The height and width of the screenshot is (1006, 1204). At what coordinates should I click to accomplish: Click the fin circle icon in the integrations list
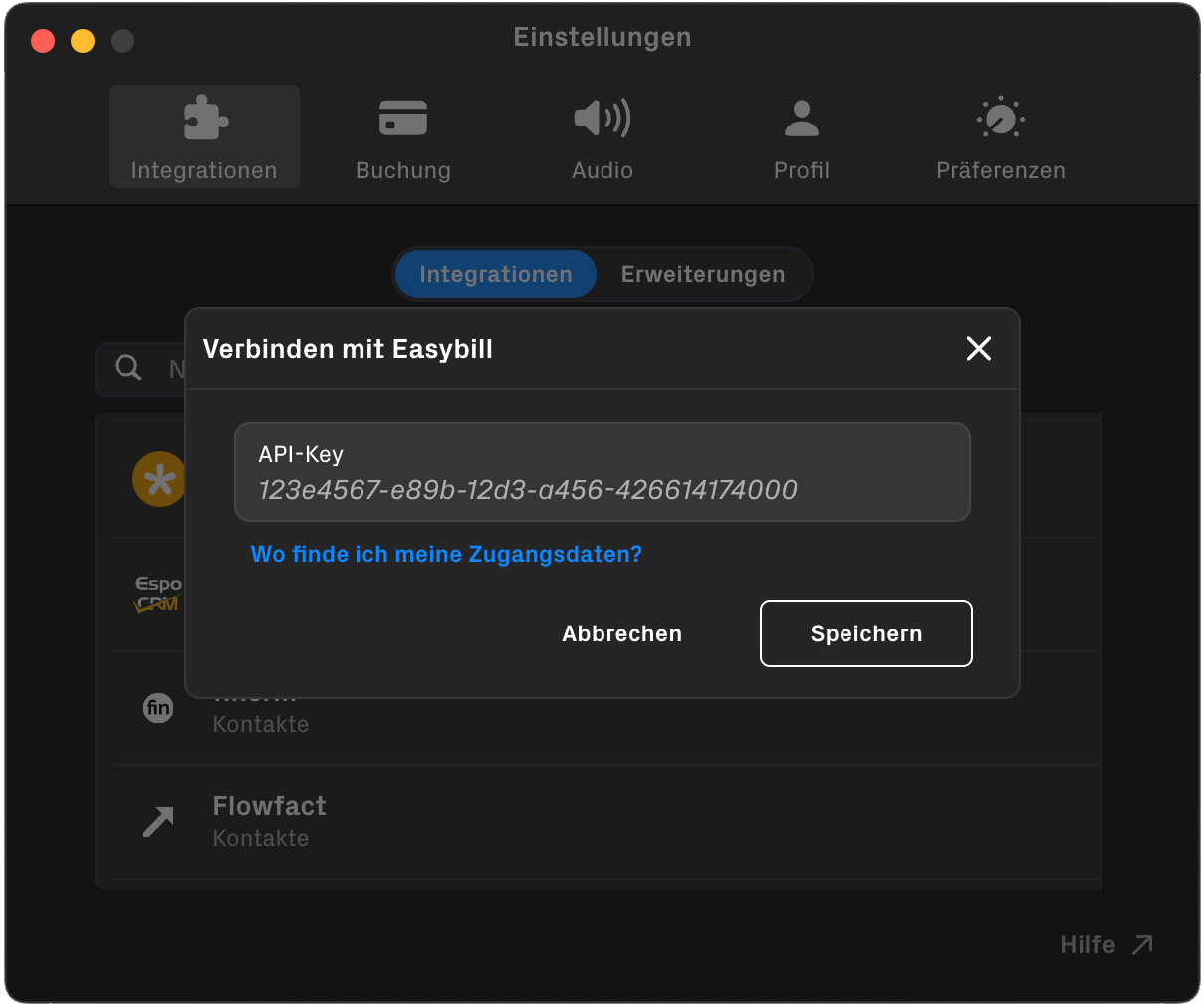[x=158, y=708]
